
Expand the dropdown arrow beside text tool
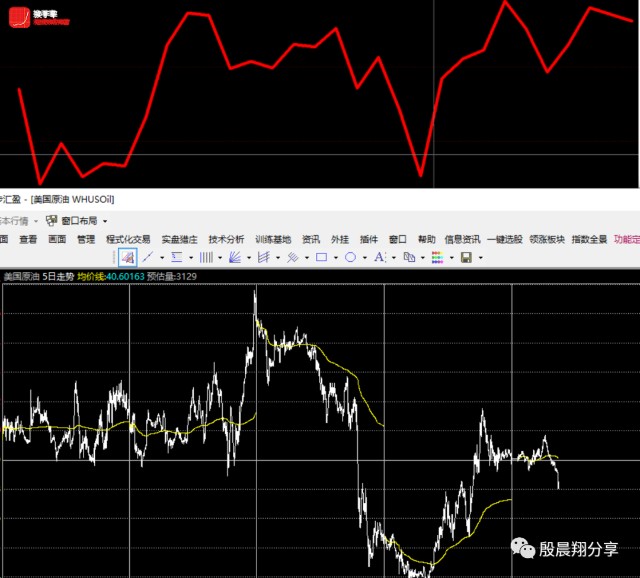point(393,258)
